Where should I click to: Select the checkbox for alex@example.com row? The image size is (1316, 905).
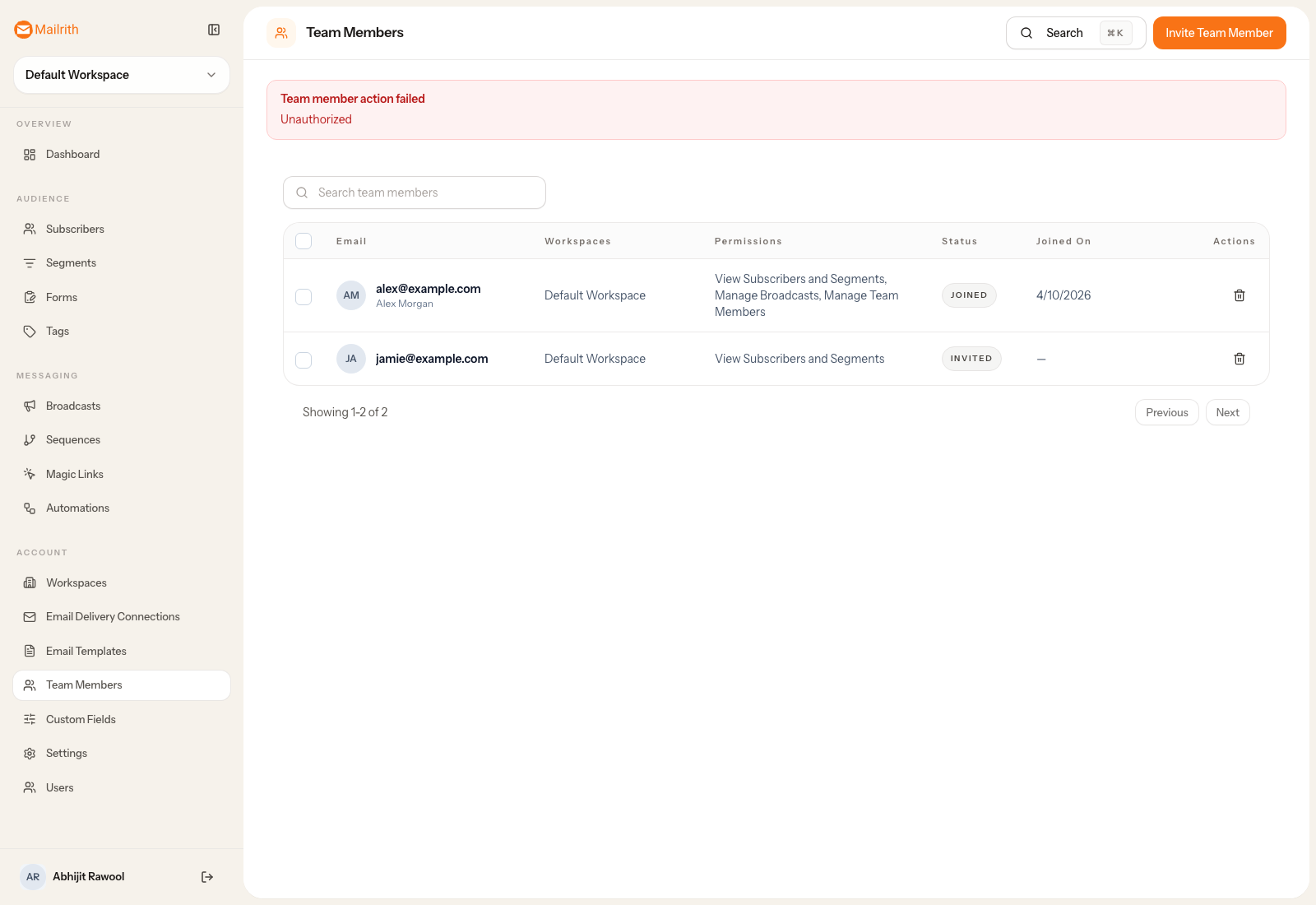[304, 296]
